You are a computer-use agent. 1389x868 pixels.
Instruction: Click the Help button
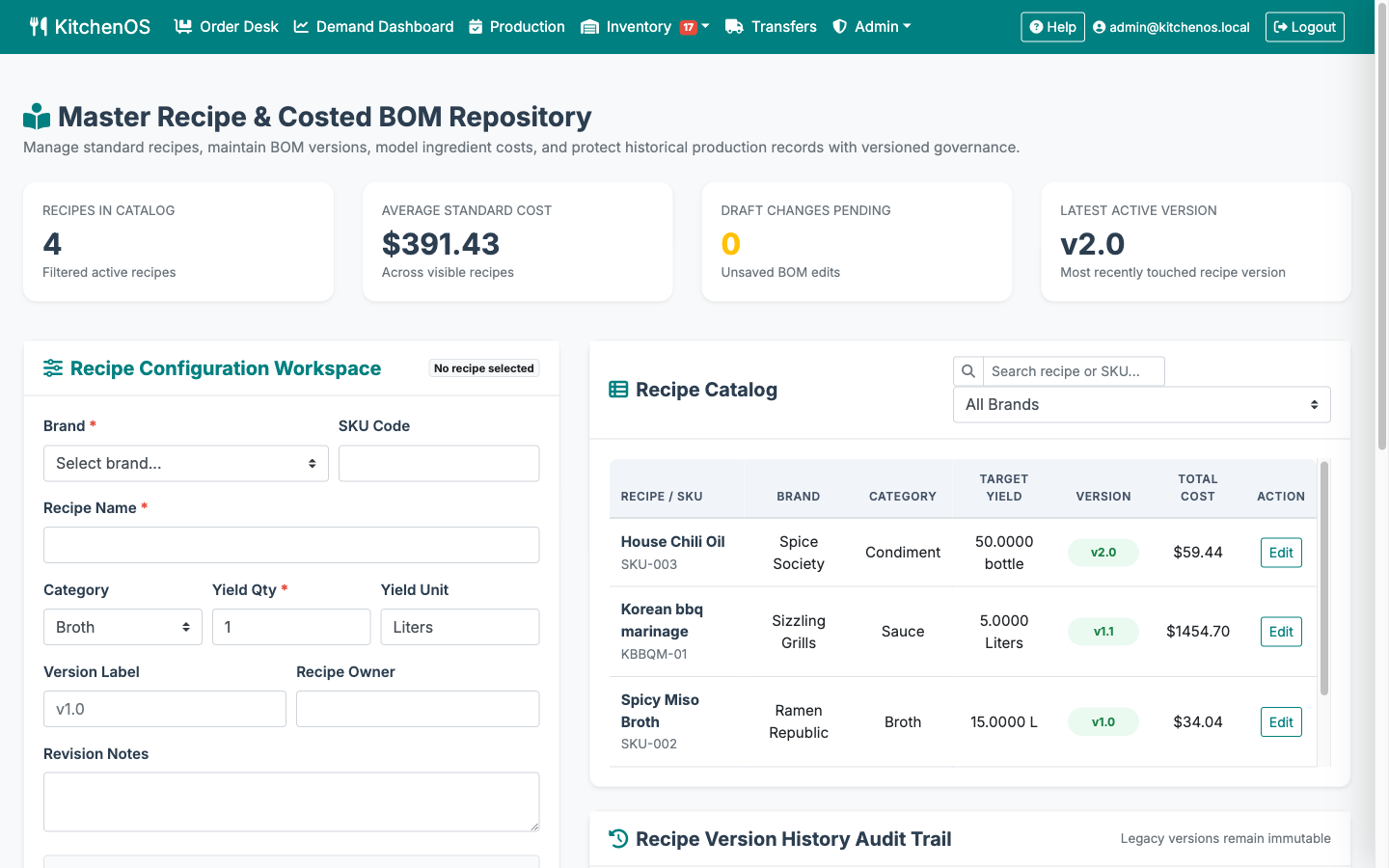click(1053, 27)
